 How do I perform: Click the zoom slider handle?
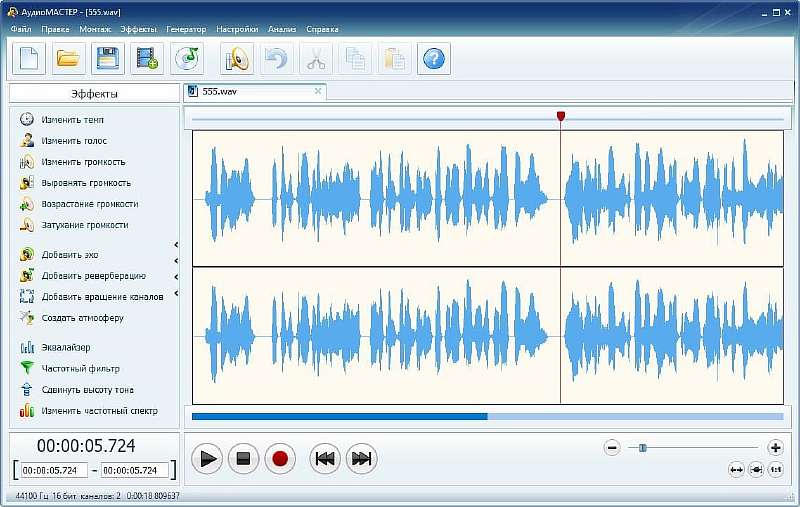point(643,448)
